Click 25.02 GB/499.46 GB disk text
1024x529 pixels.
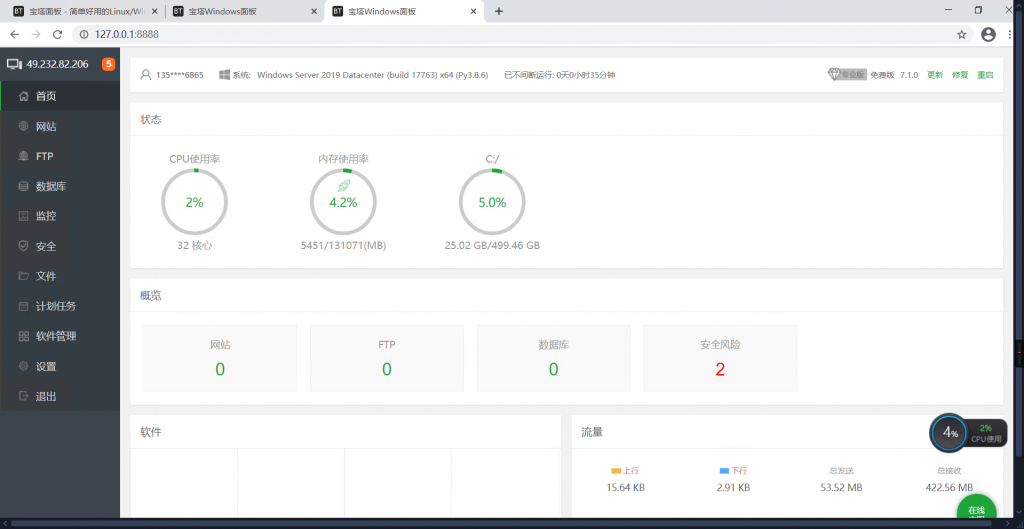coord(492,246)
